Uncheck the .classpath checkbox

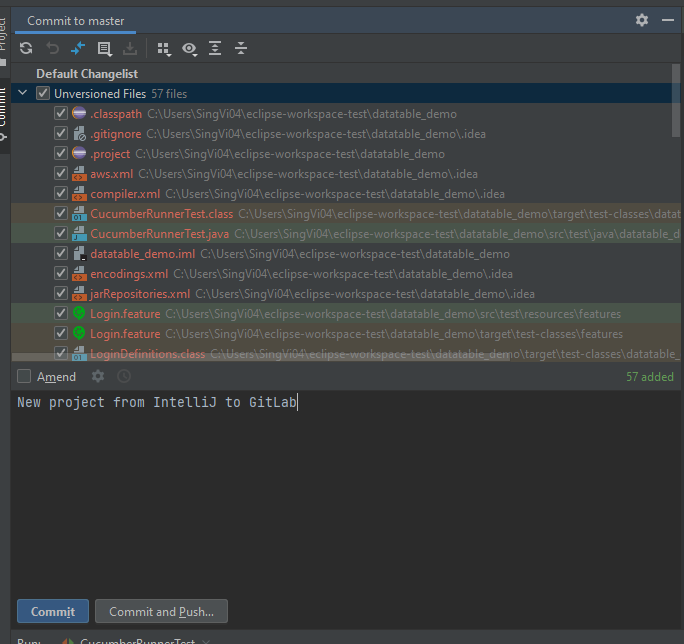tap(61, 113)
